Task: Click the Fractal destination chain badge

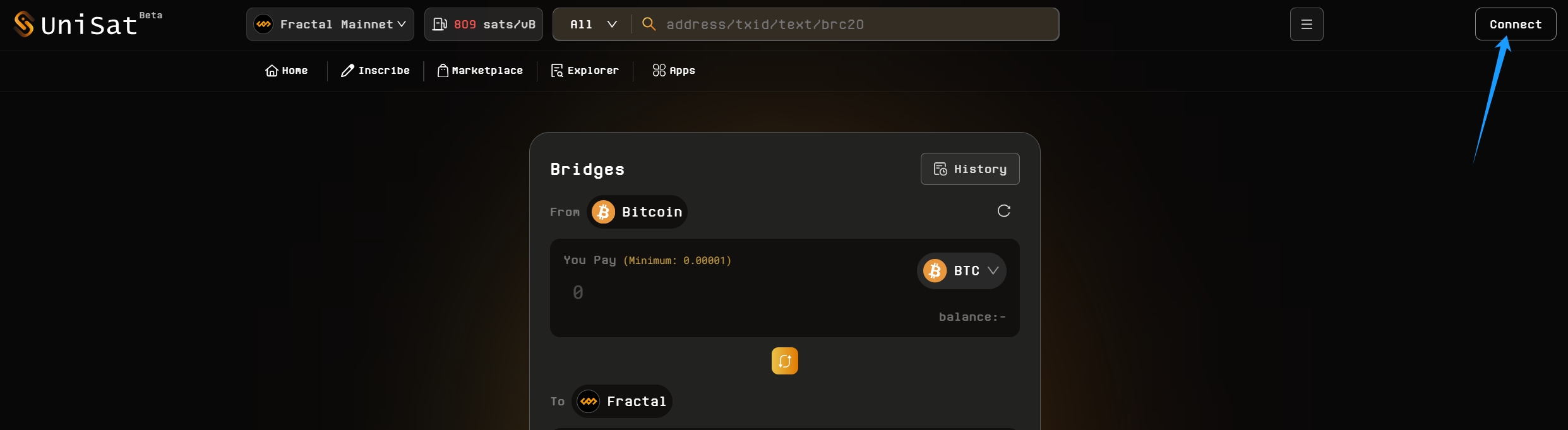Action: [x=622, y=402]
